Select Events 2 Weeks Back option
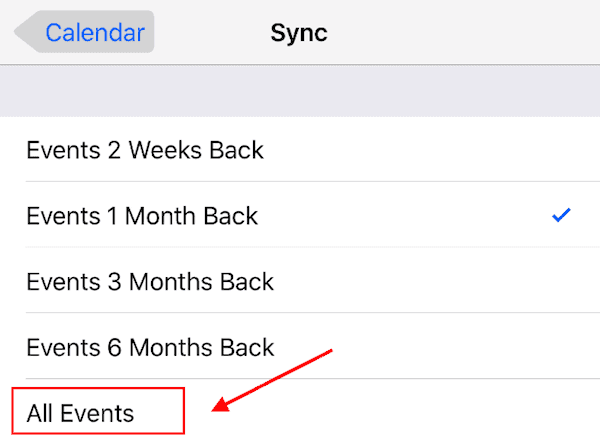 (300, 150)
